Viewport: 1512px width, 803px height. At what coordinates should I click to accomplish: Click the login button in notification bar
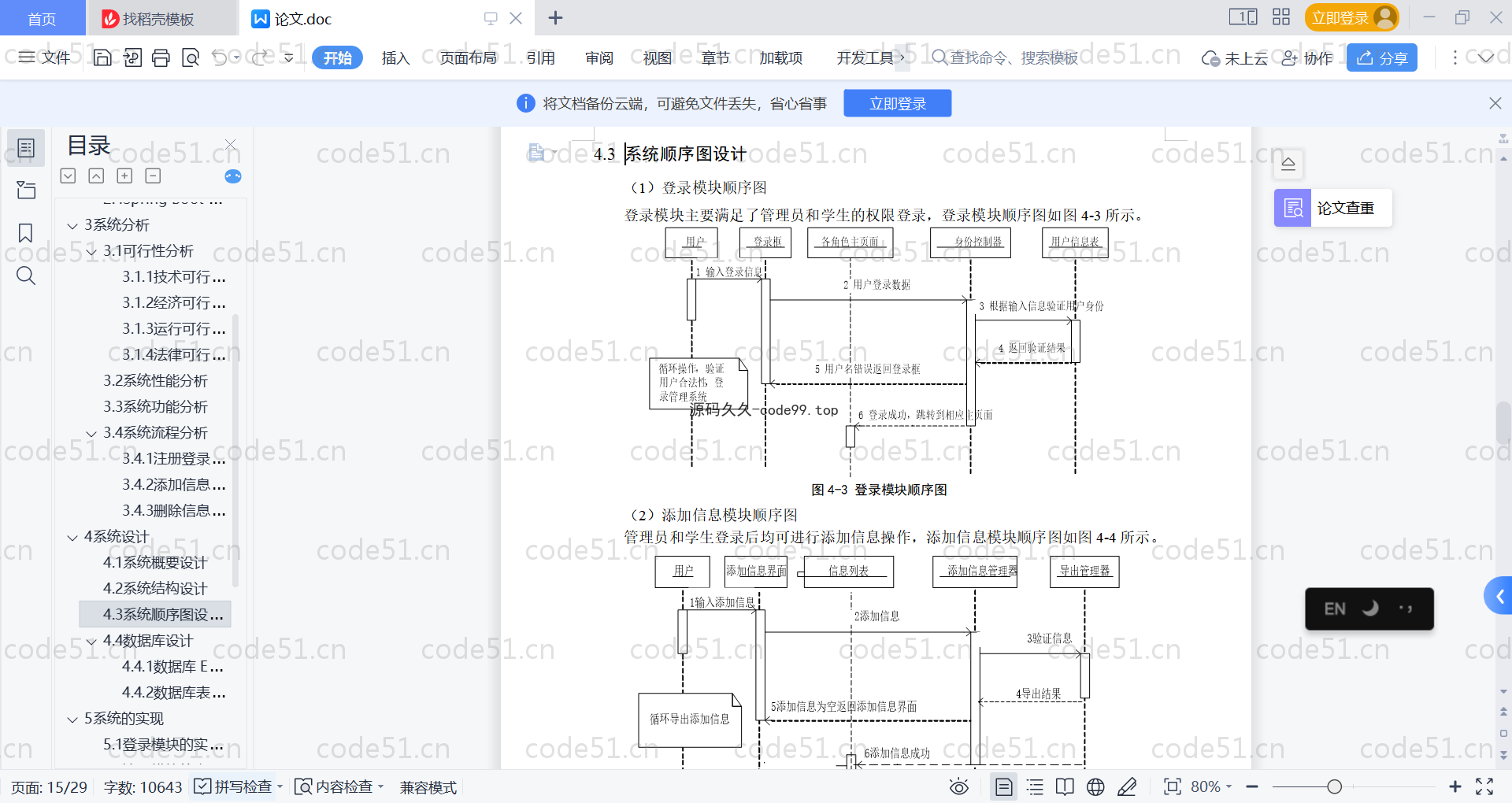pyautogui.click(x=898, y=103)
